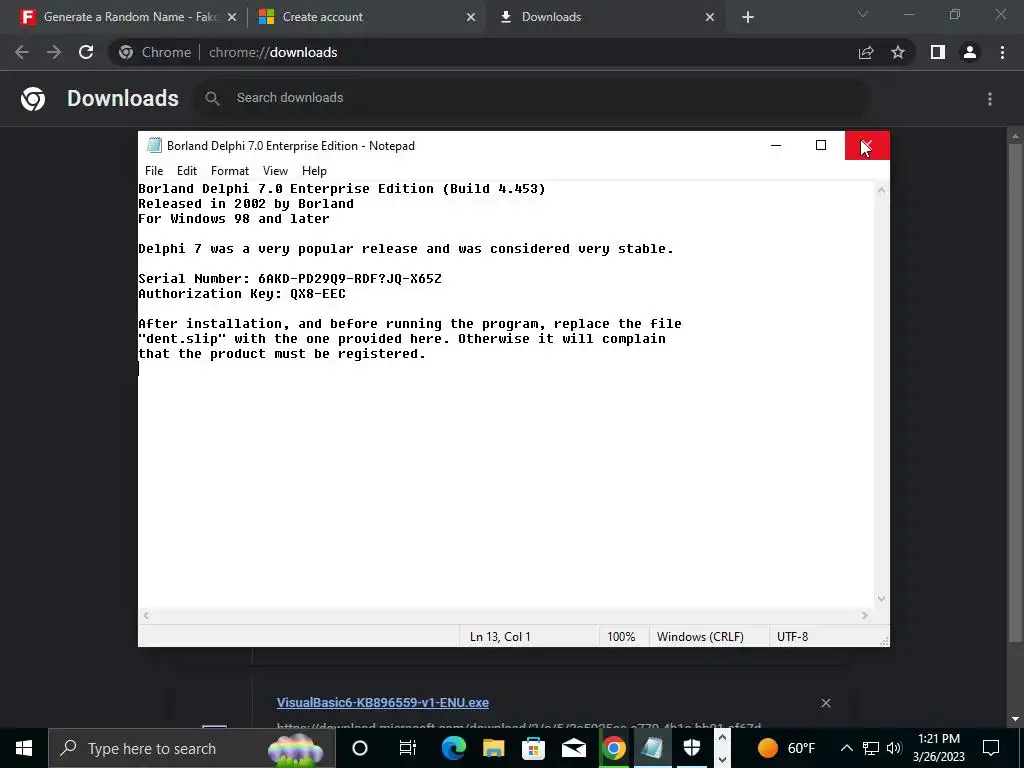
Task: Click 'Windows (CRLF)' in the status bar
Action: 700,636
